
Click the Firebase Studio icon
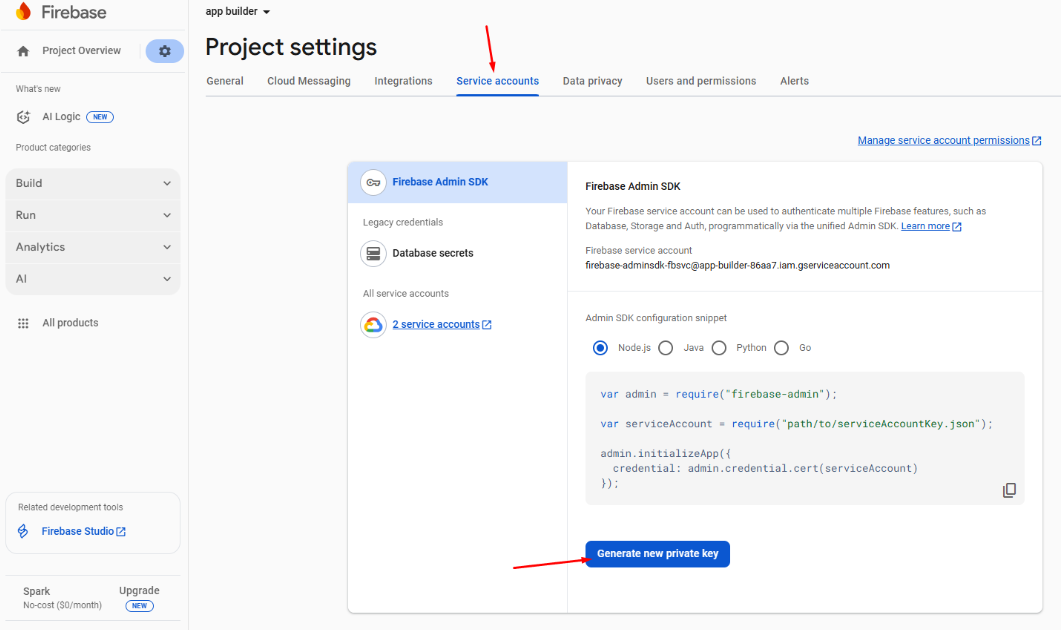pyautogui.click(x=23, y=531)
